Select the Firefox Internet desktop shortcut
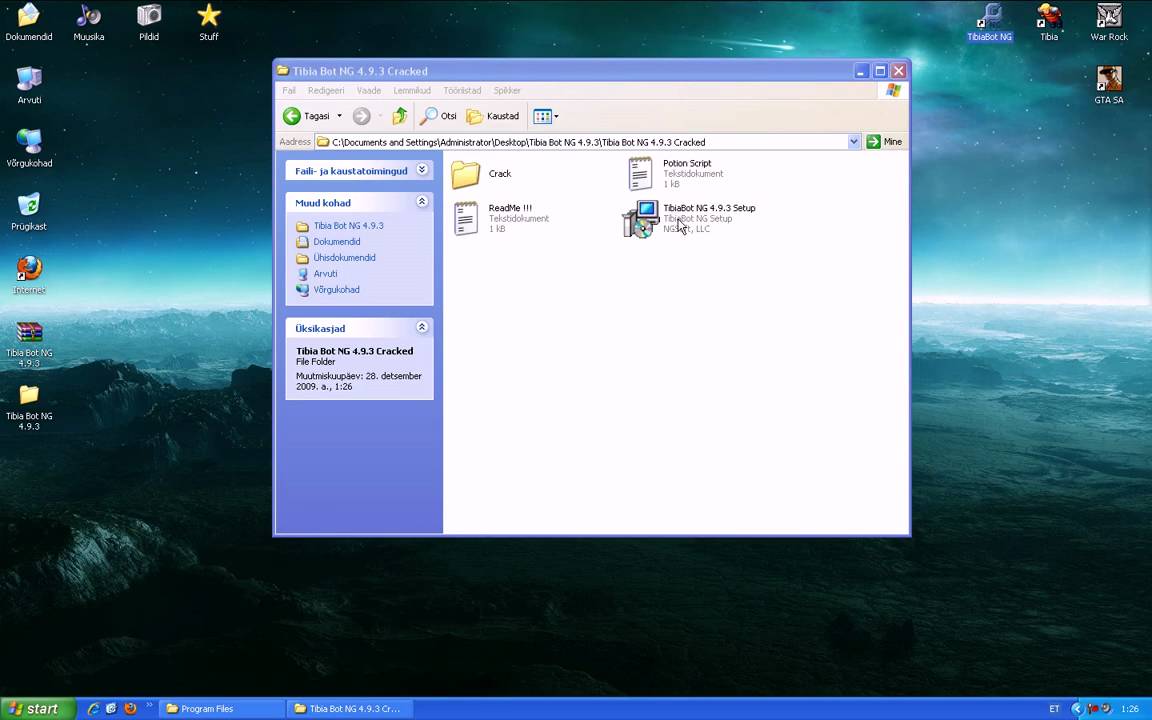1152x720 pixels. [x=29, y=275]
